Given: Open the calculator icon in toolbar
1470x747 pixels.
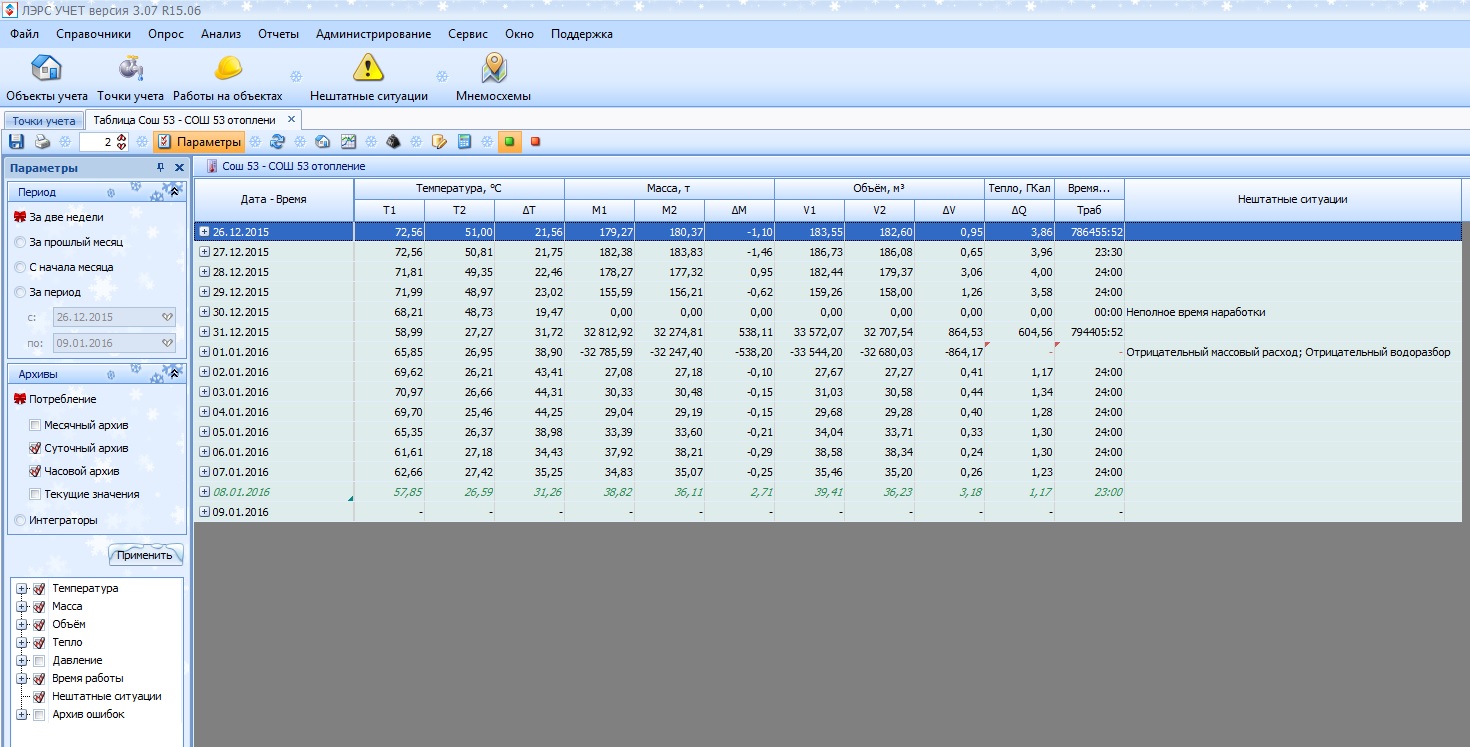Looking at the screenshot, I should [464, 142].
